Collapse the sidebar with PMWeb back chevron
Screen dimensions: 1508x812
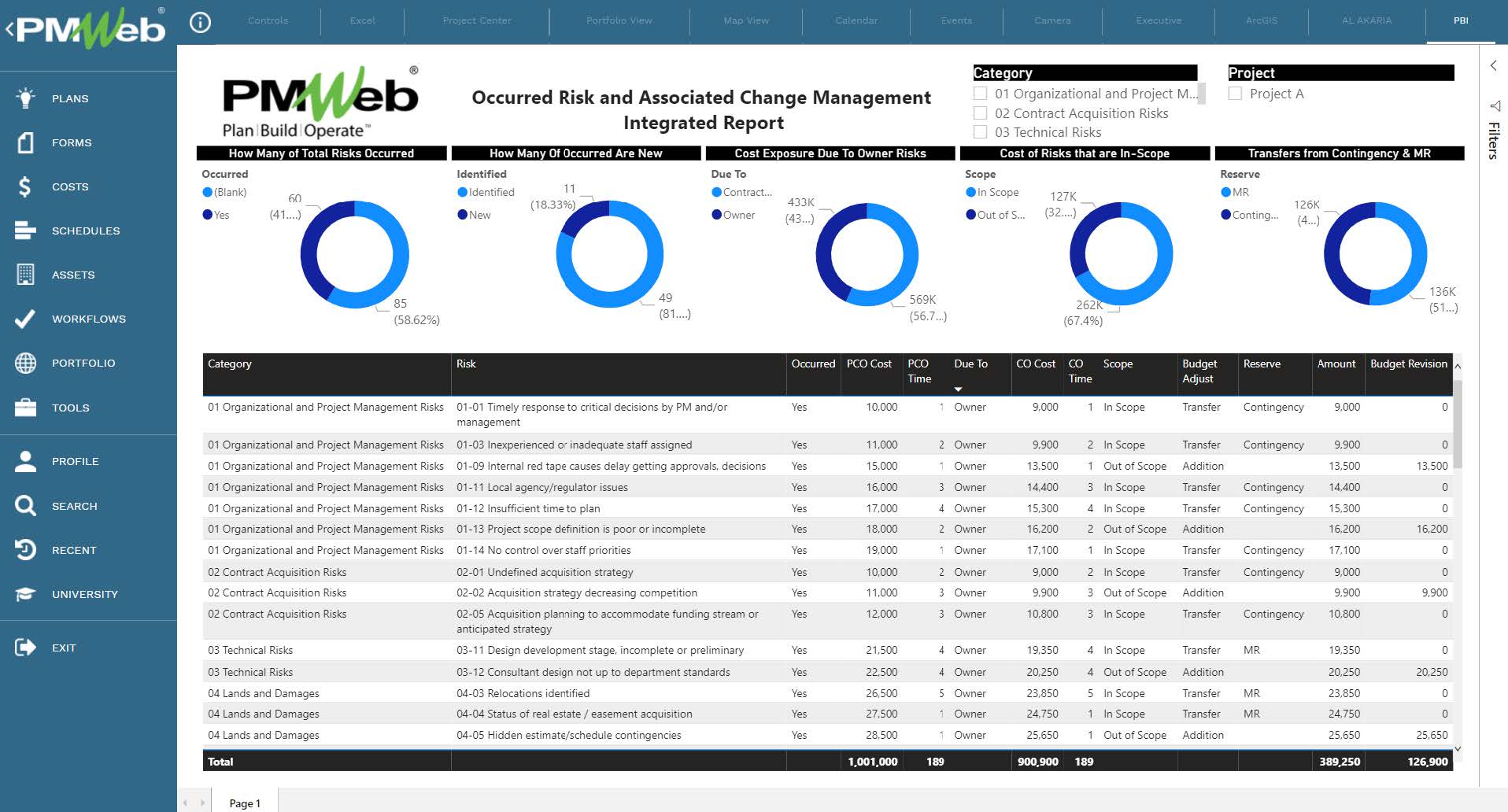pos(9,30)
